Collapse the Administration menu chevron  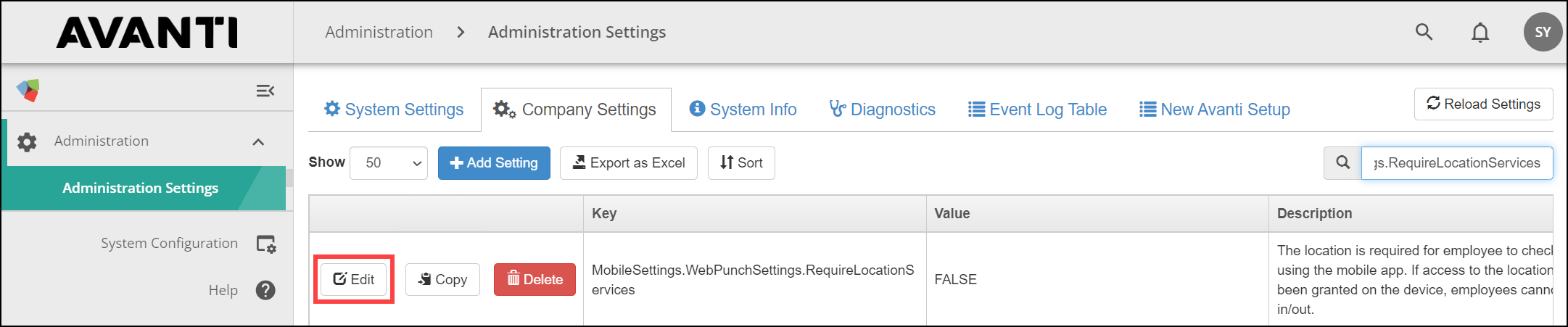pyautogui.click(x=258, y=142)
